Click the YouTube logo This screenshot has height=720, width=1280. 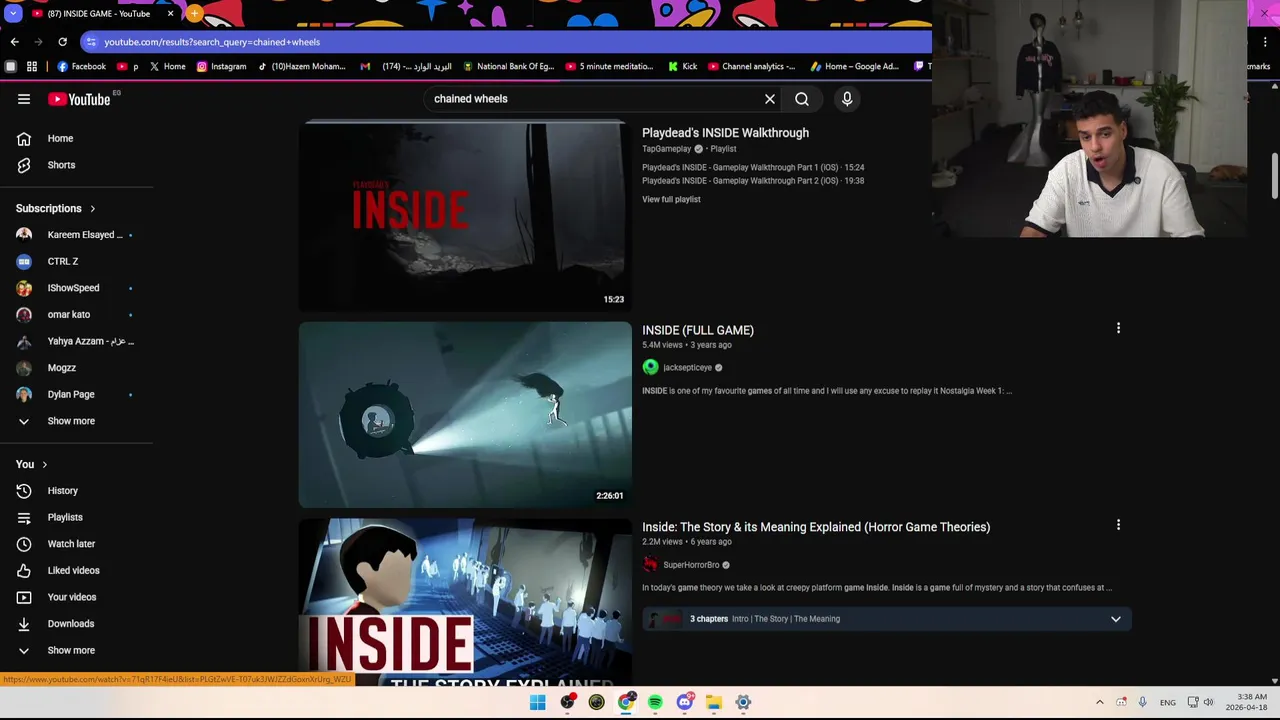click(x=79, y=99)
